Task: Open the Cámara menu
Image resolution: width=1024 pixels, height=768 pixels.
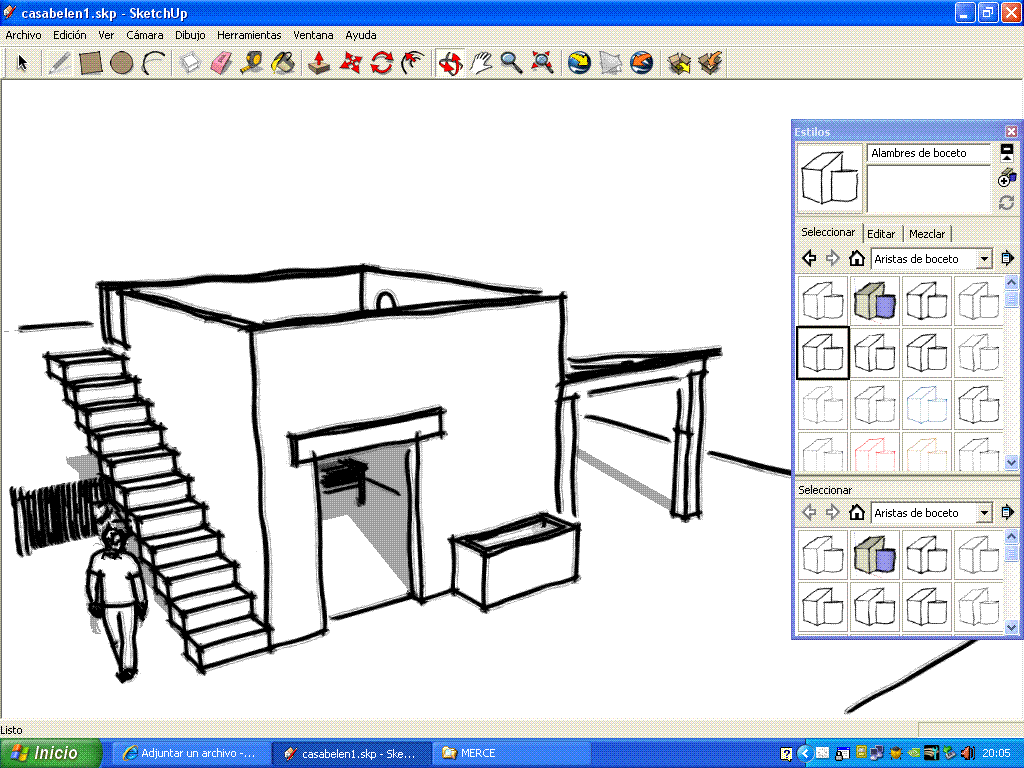Action: point(145,35)
